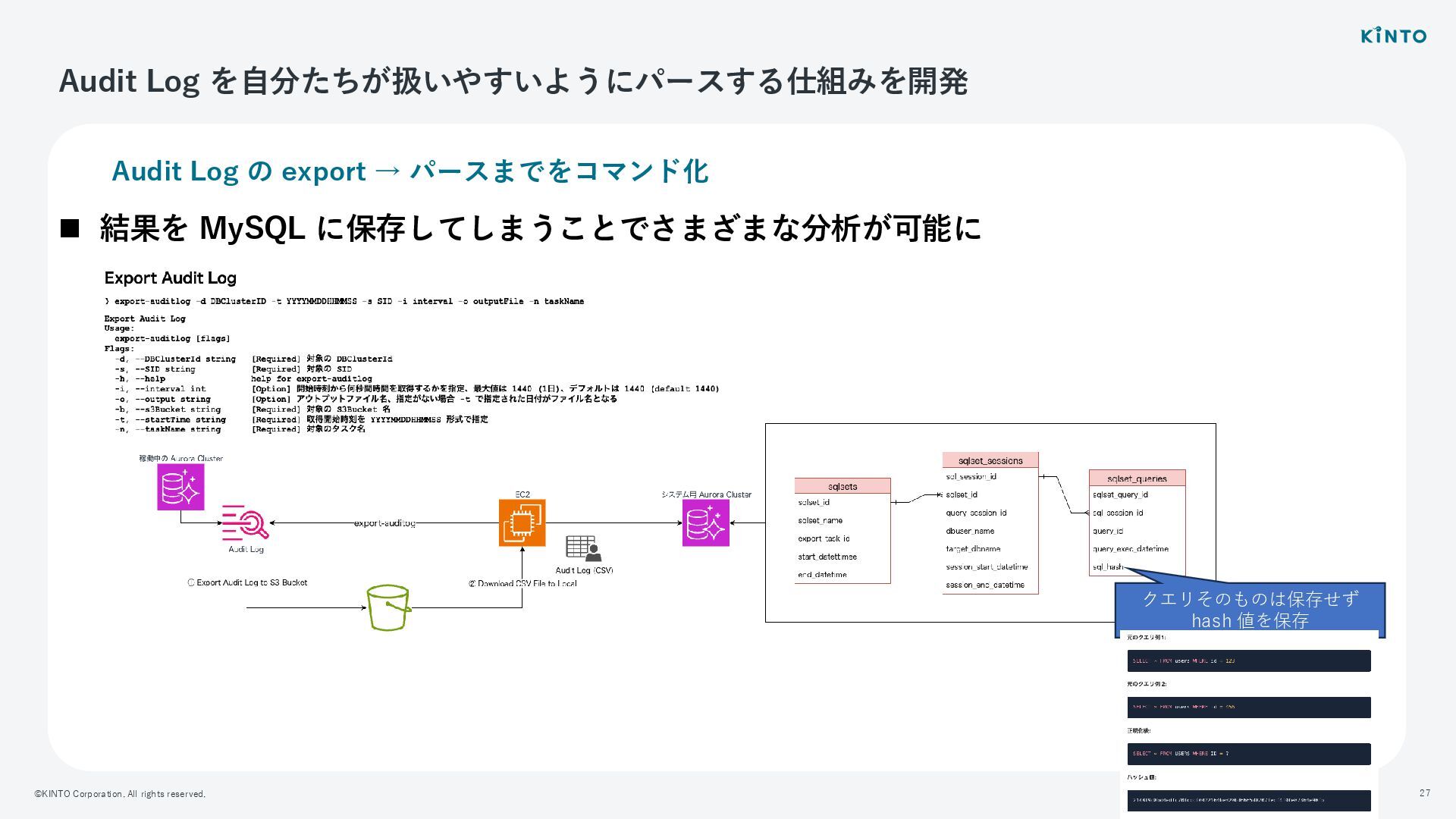Click the "Export Audit Log" heading

[x=171, y=278]
